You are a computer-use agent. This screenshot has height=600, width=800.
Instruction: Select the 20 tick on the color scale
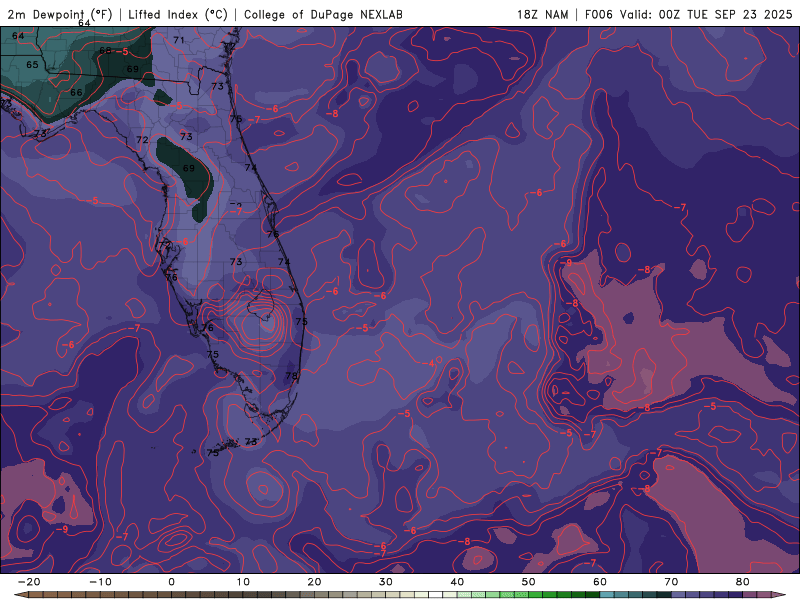click(314, 582)
